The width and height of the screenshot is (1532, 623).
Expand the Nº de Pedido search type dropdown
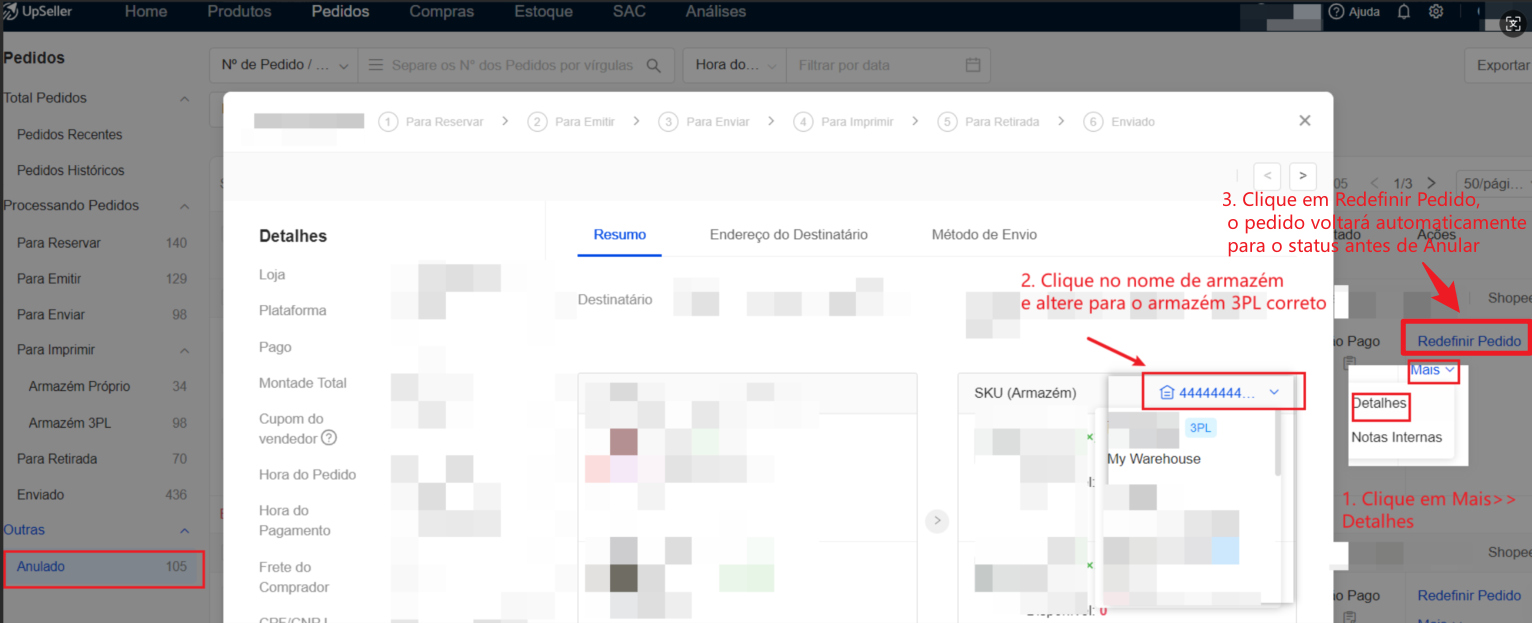click(284, 66)
